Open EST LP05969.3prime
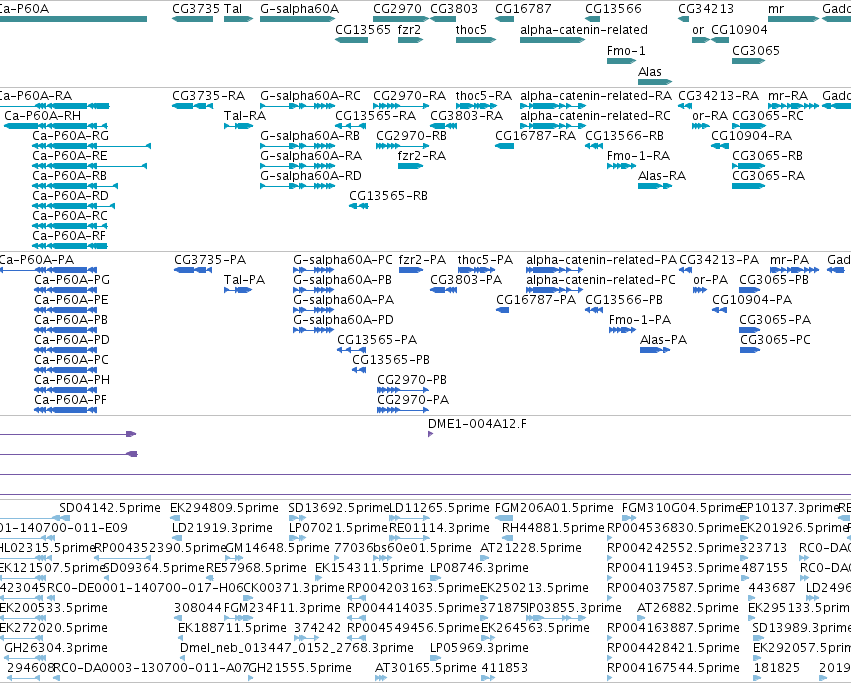Screen dimensions: 851x683 (479, 648)
